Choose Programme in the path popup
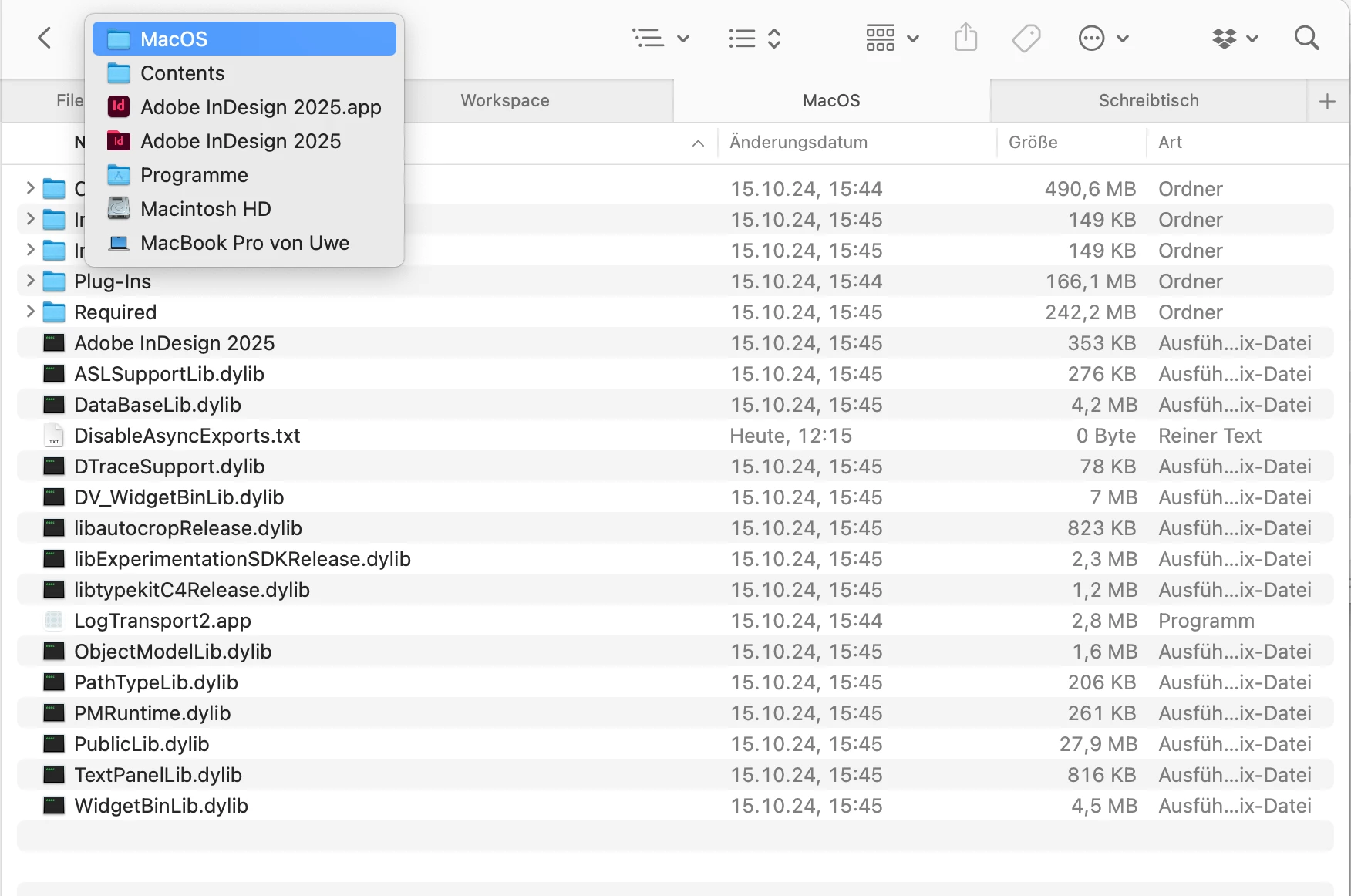The height and width of the screenshot is (896, 1351). 244,175
